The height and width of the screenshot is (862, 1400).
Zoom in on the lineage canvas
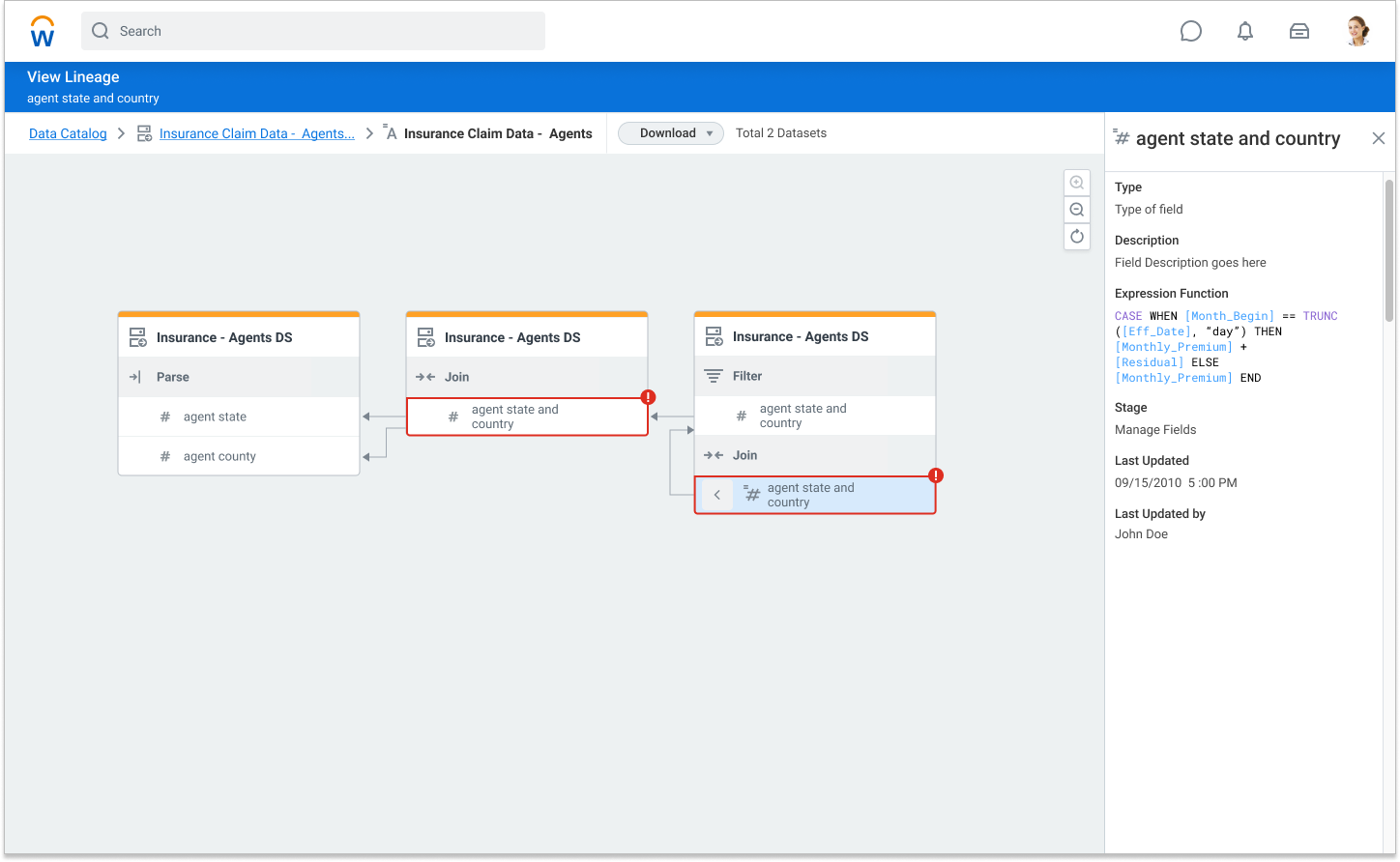coord(1077,184)
